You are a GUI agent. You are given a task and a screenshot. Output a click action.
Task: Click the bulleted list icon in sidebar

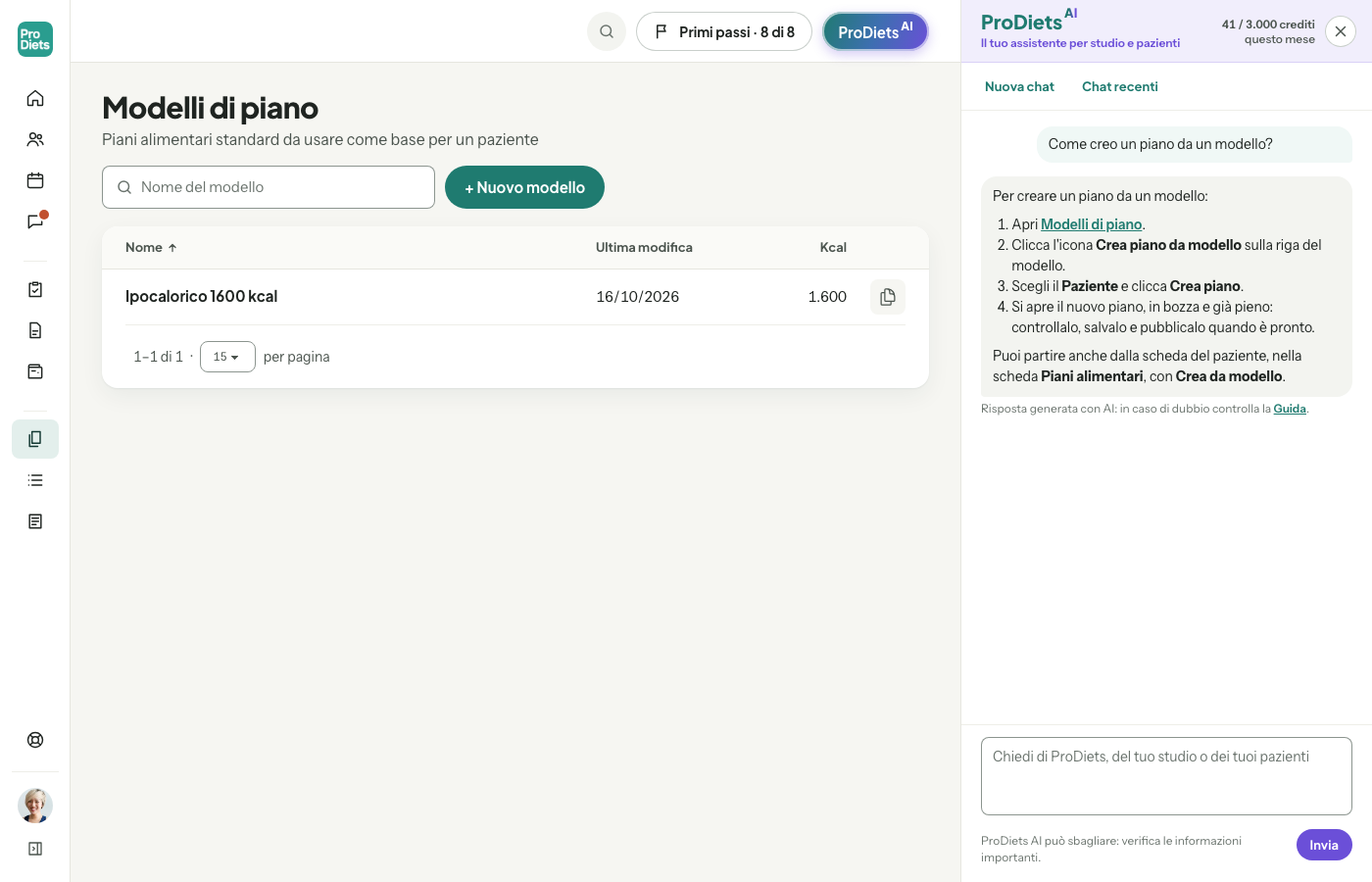pos(35,480)
